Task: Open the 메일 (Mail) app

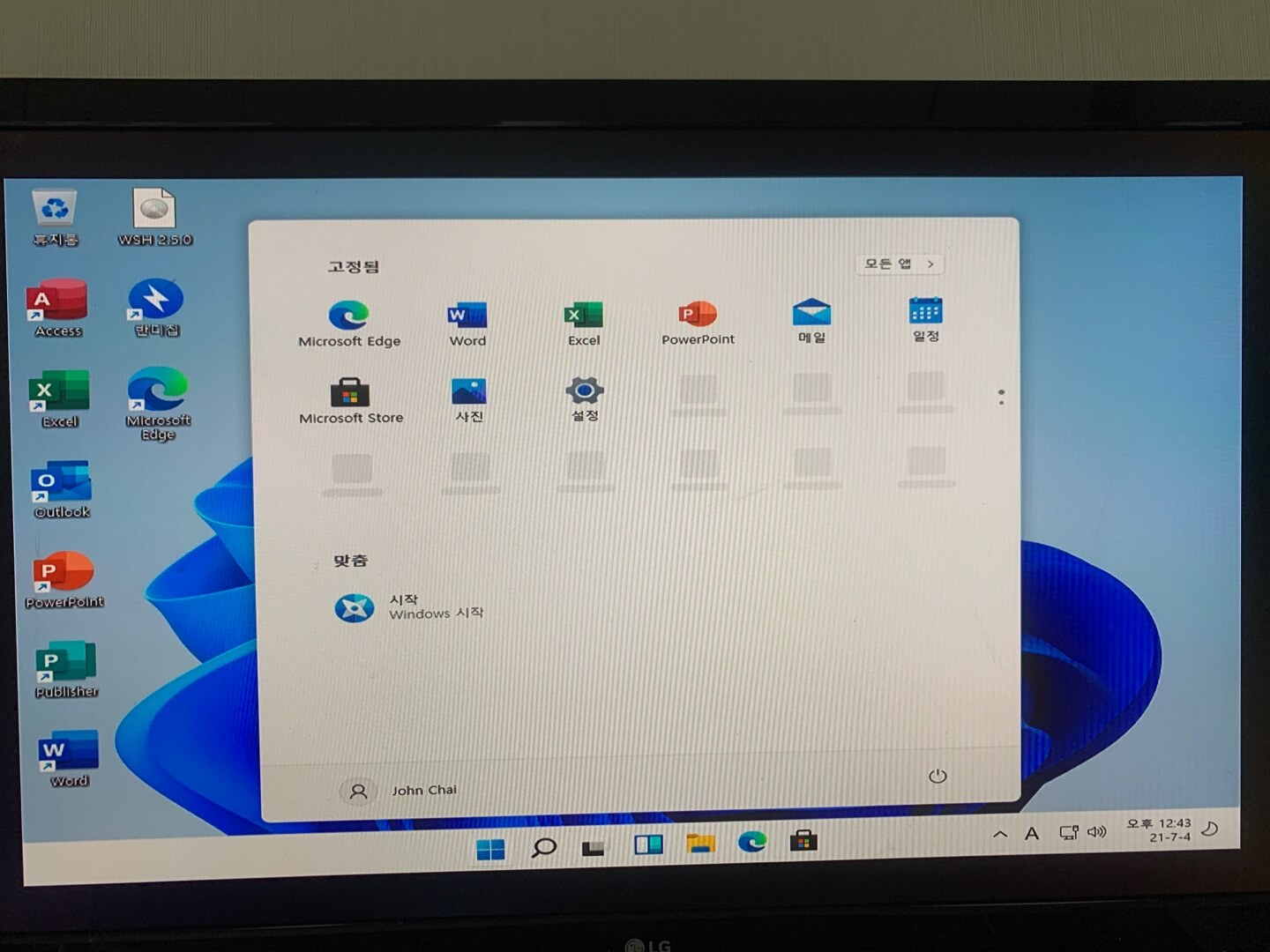Action: tap(811, 320)
